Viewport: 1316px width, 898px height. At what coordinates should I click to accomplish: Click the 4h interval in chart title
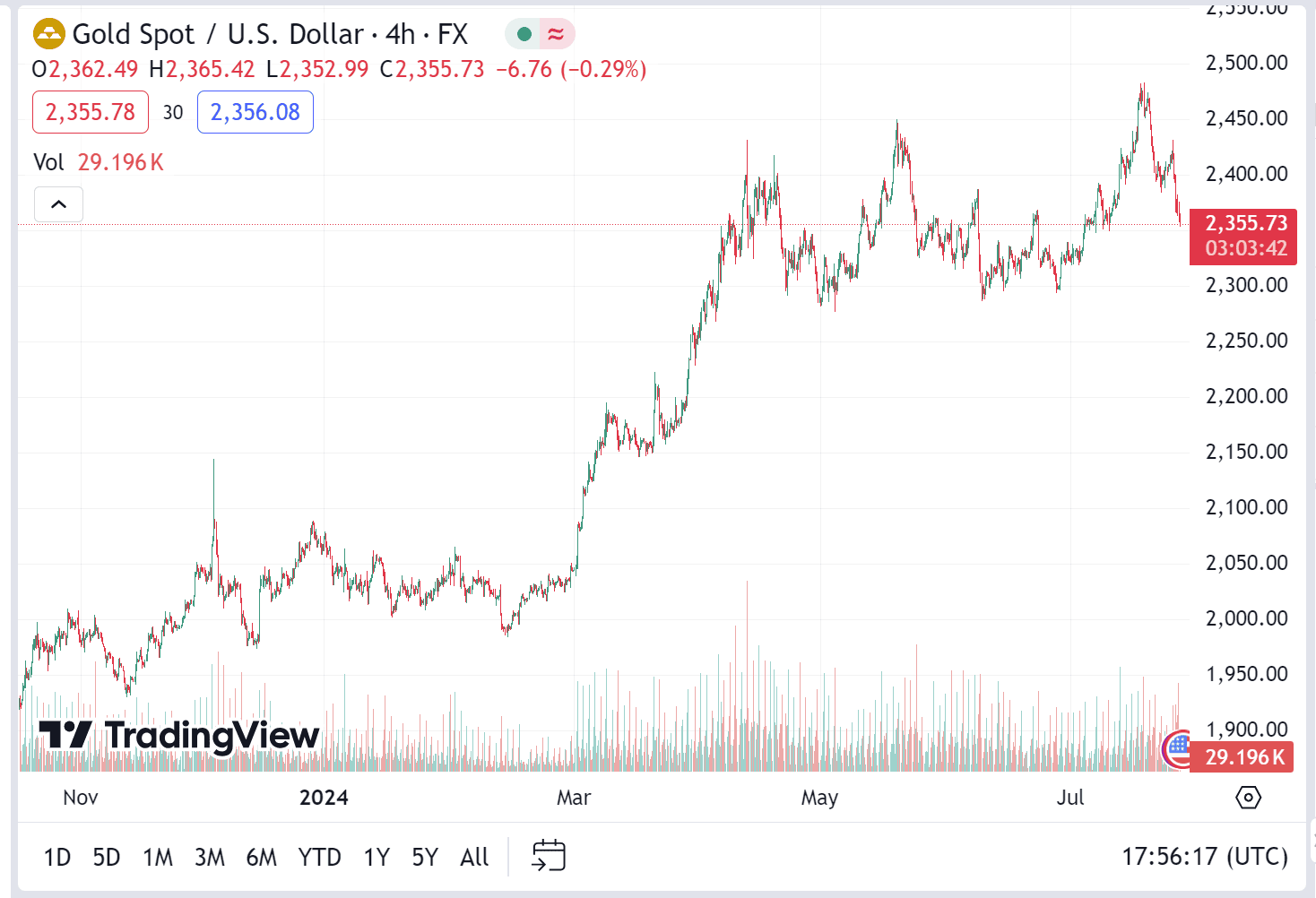click(400, 34)
